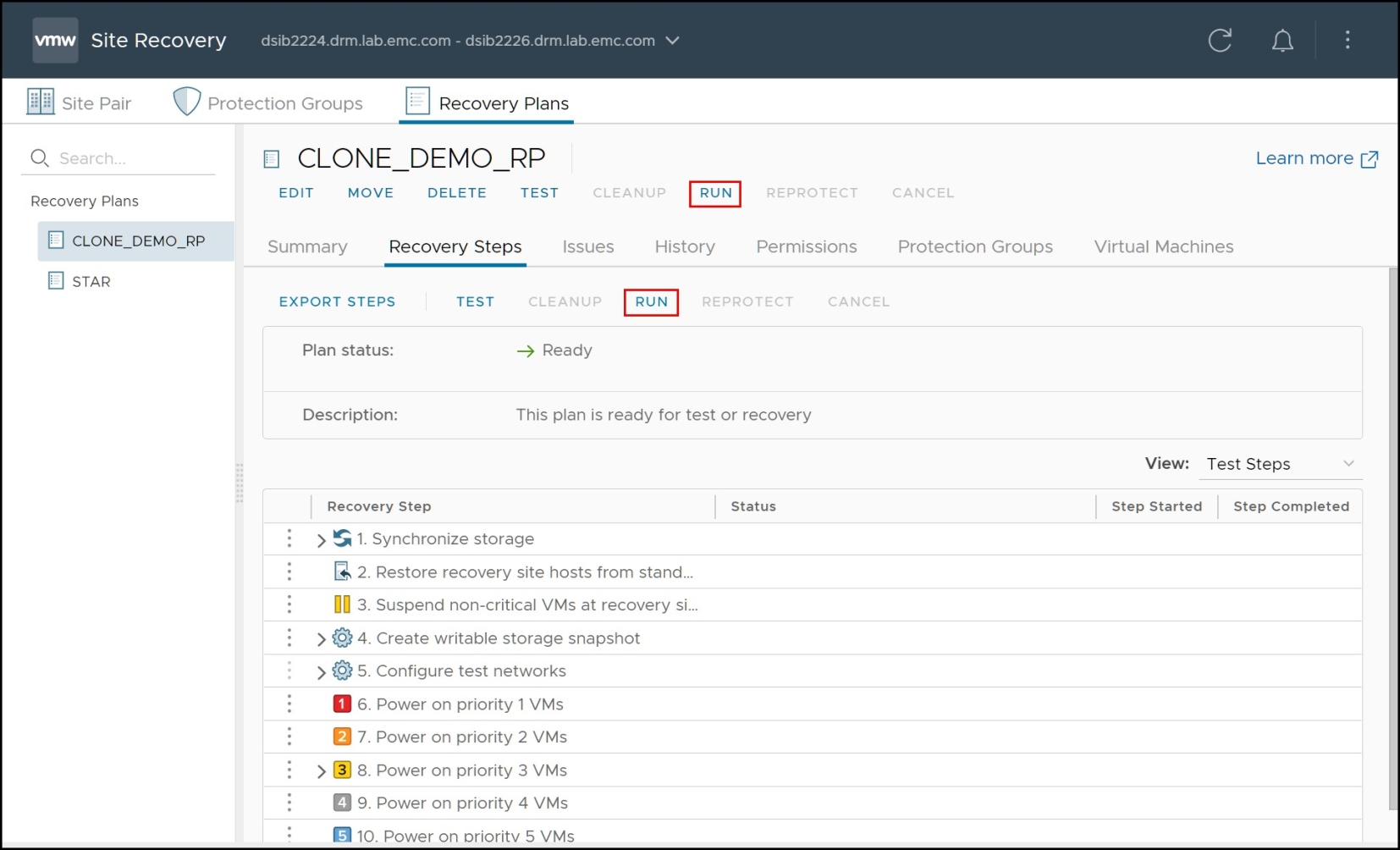Click the yellow priority 3 icon
This screenshot has height=850, width=1400.
(x=342, y=770)
